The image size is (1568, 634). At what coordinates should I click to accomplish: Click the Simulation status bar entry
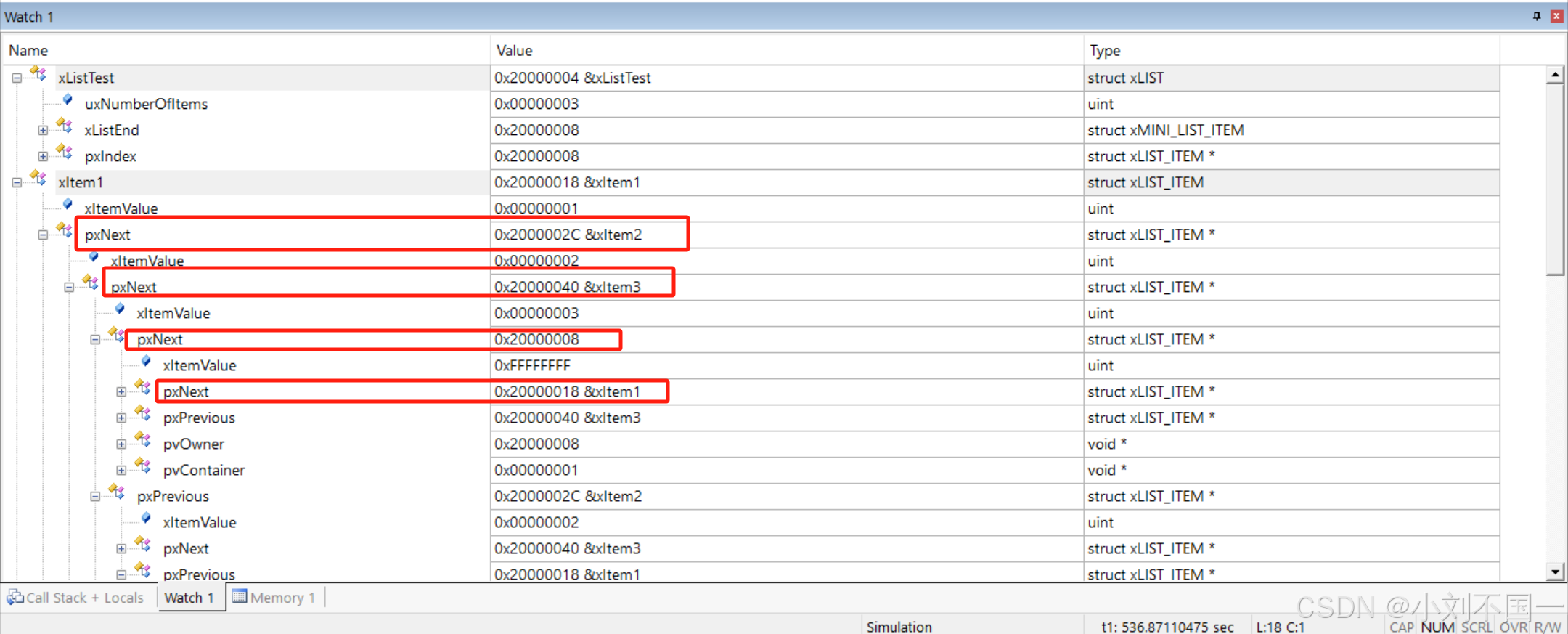pyautogui.click(x=899, y=627)
